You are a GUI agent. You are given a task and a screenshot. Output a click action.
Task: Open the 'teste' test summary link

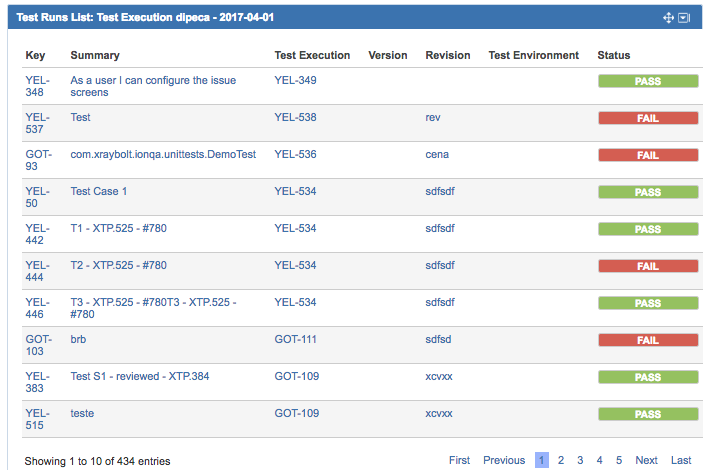[82, 413]
